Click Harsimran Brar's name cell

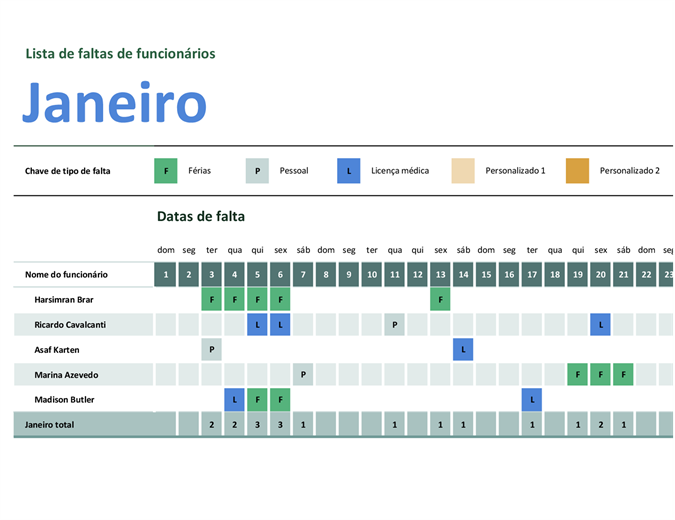[65, 299]
